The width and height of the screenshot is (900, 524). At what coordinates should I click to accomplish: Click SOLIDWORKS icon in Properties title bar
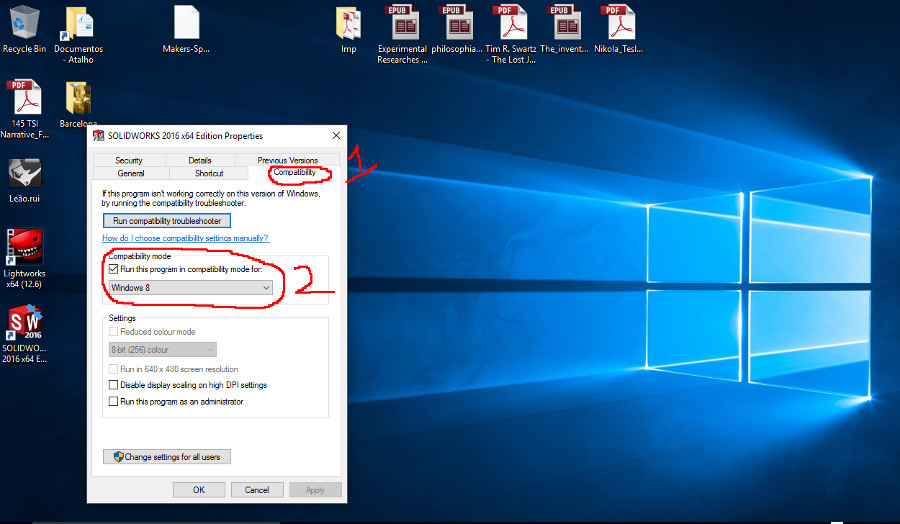pyautogui.click(x=99, y=135)
